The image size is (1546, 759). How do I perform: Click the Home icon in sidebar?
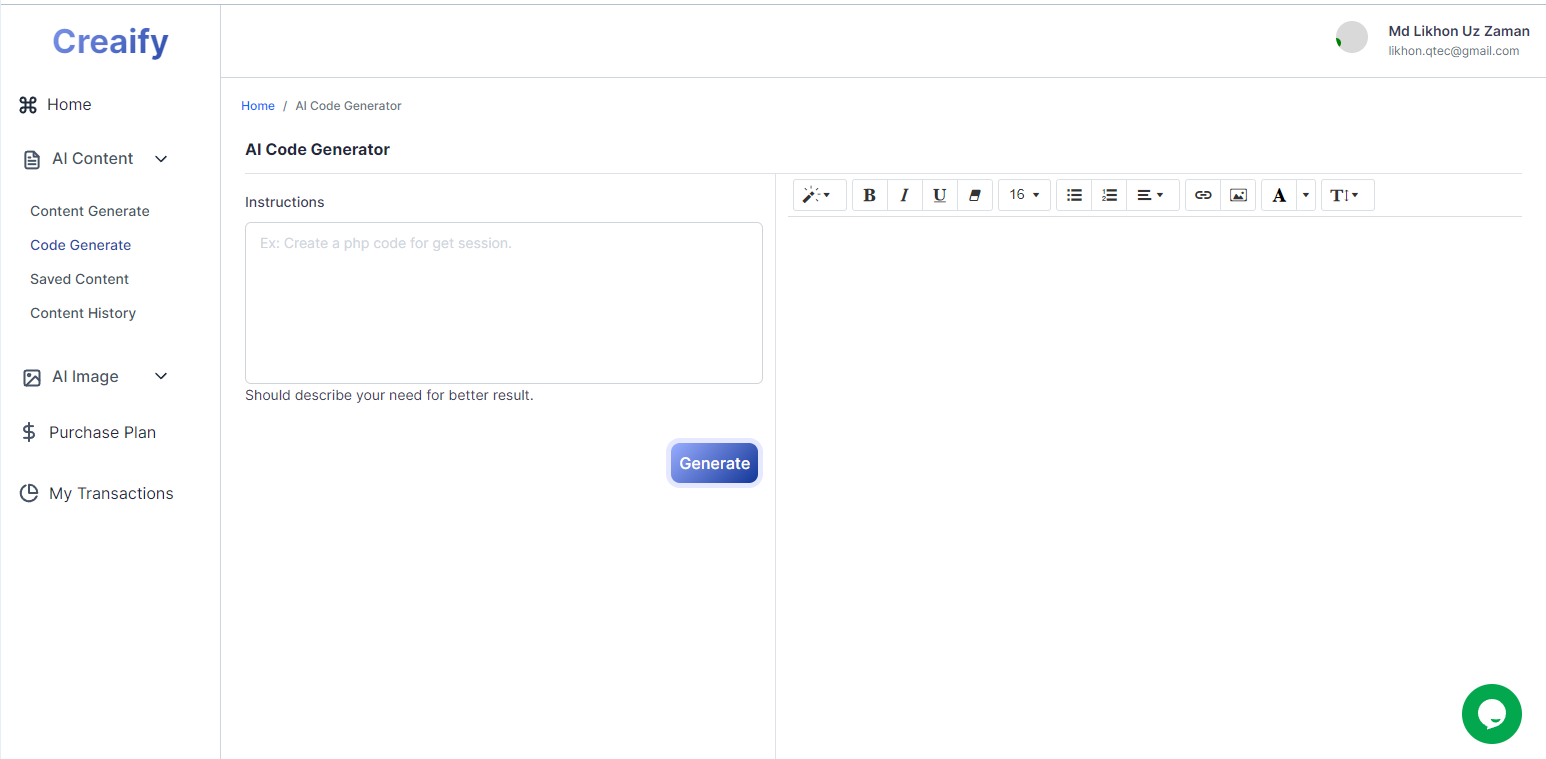[x=28, y=105]
